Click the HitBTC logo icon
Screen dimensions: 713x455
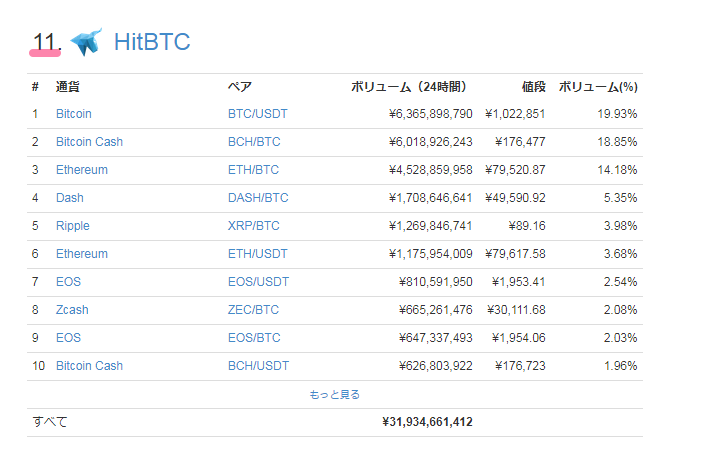tap(87, 42)
